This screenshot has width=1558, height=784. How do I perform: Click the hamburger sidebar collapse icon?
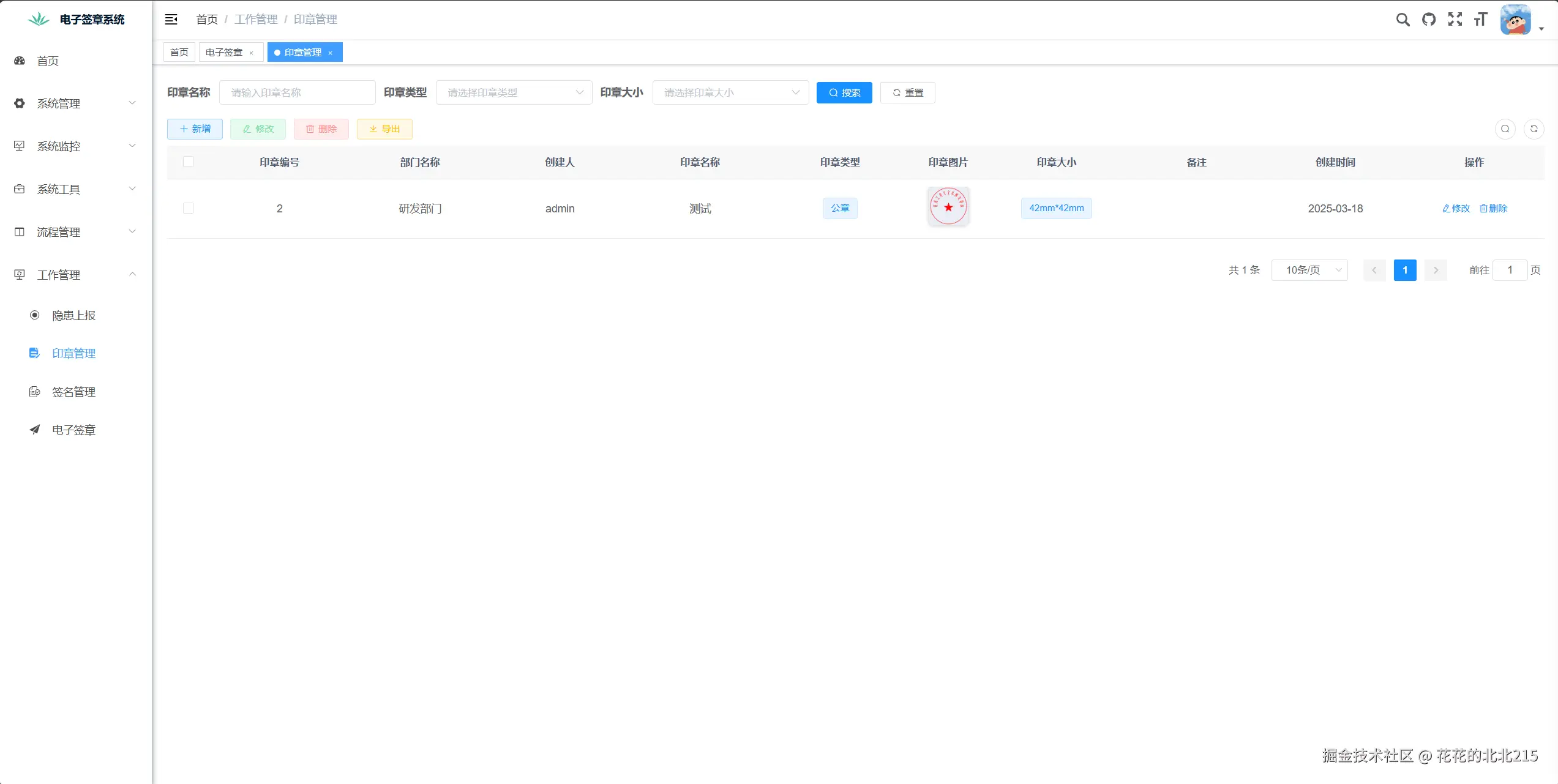(x=171, y=20)
